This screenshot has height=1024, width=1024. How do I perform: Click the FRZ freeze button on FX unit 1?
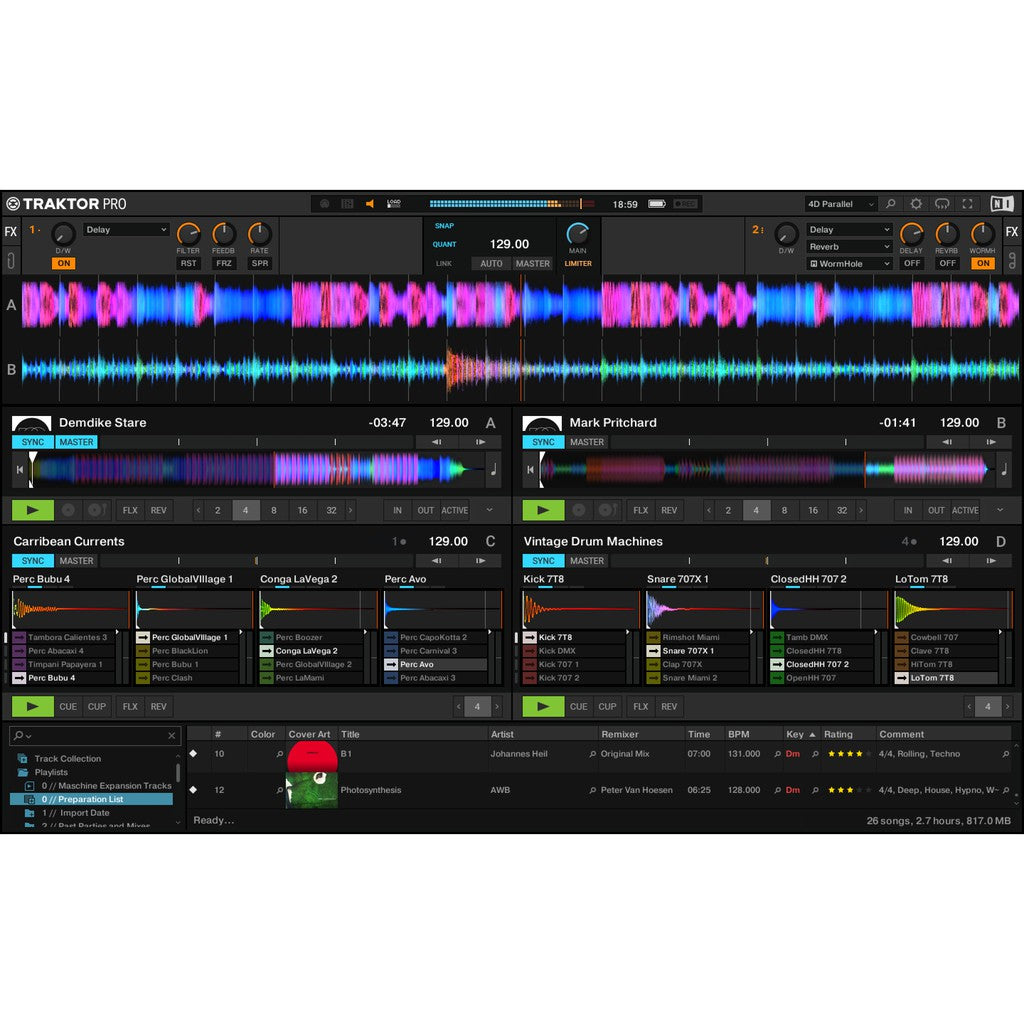click(x=223, y=263)
